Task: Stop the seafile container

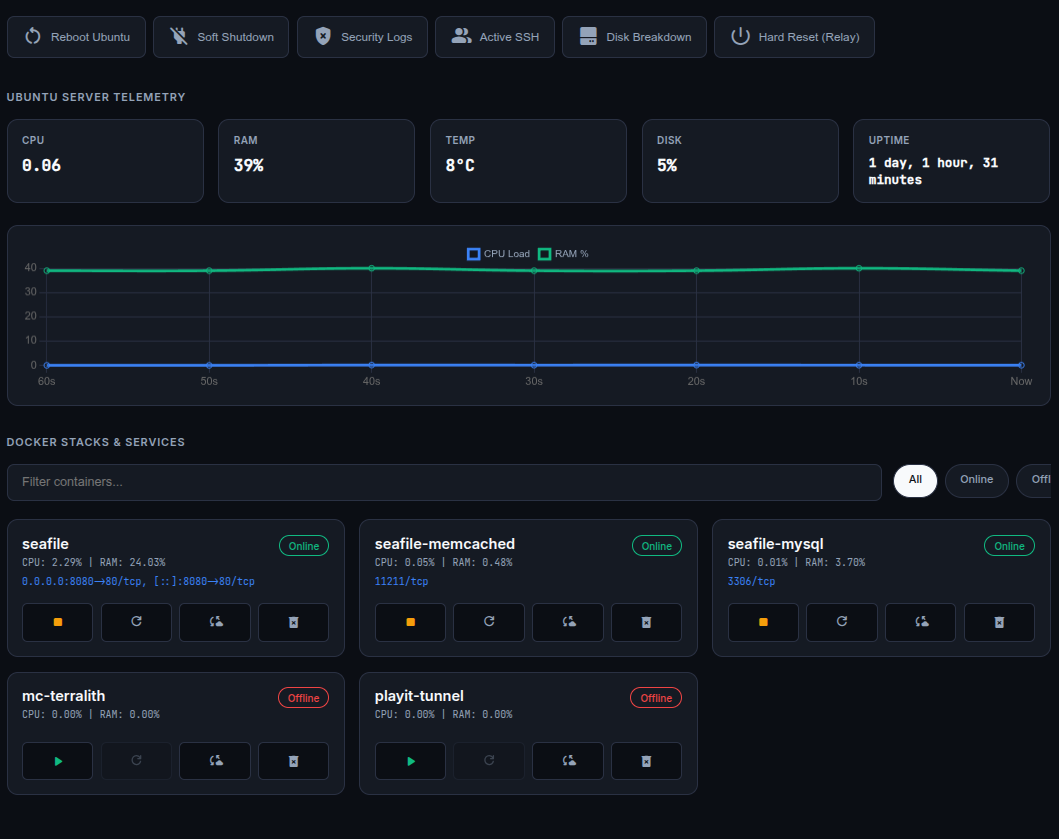Action: coord(57,622)
